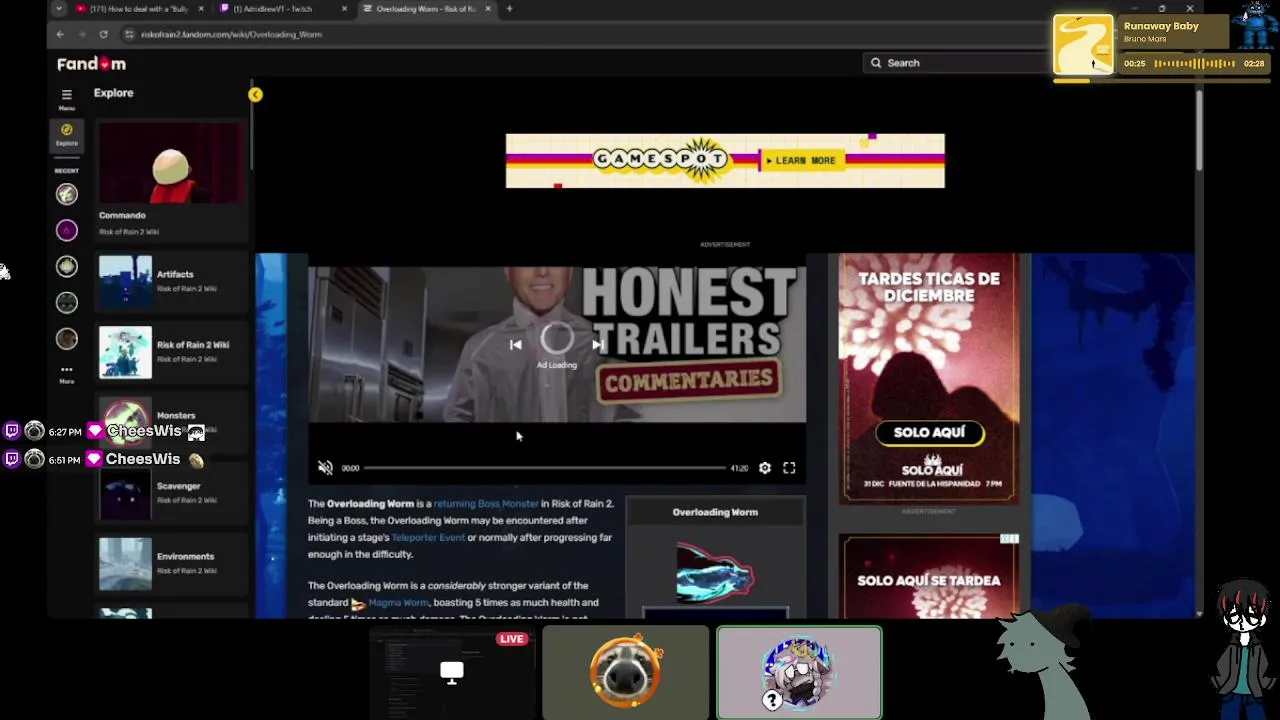The image size is (1280, 720).
Task: Go back with browser back arrow
Action: click(x=60, y=34)
